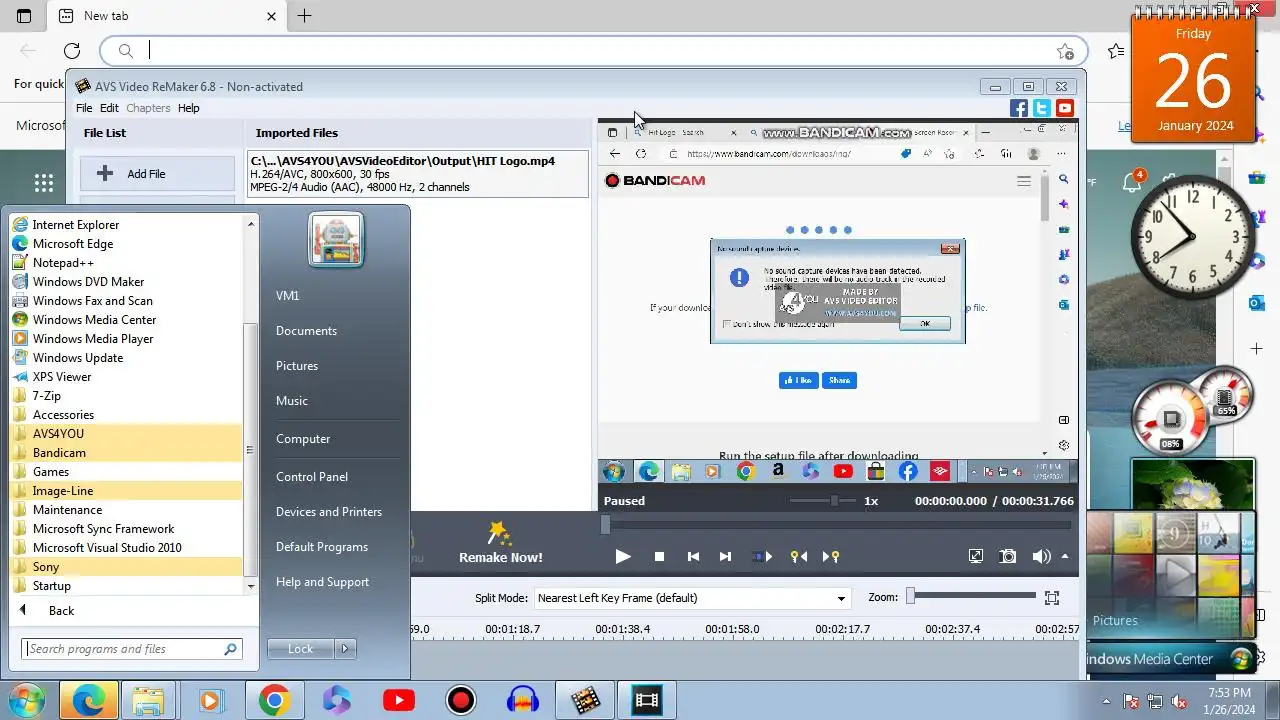
Task: Click system tray volume icon
Action: click(1179, 701)
